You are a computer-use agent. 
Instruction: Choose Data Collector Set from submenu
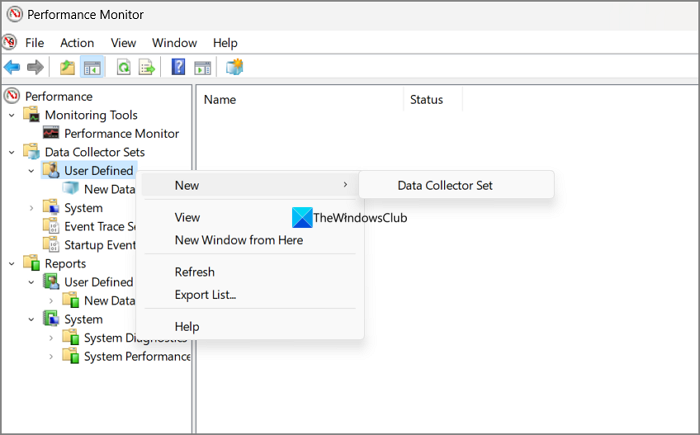point(456,185)
